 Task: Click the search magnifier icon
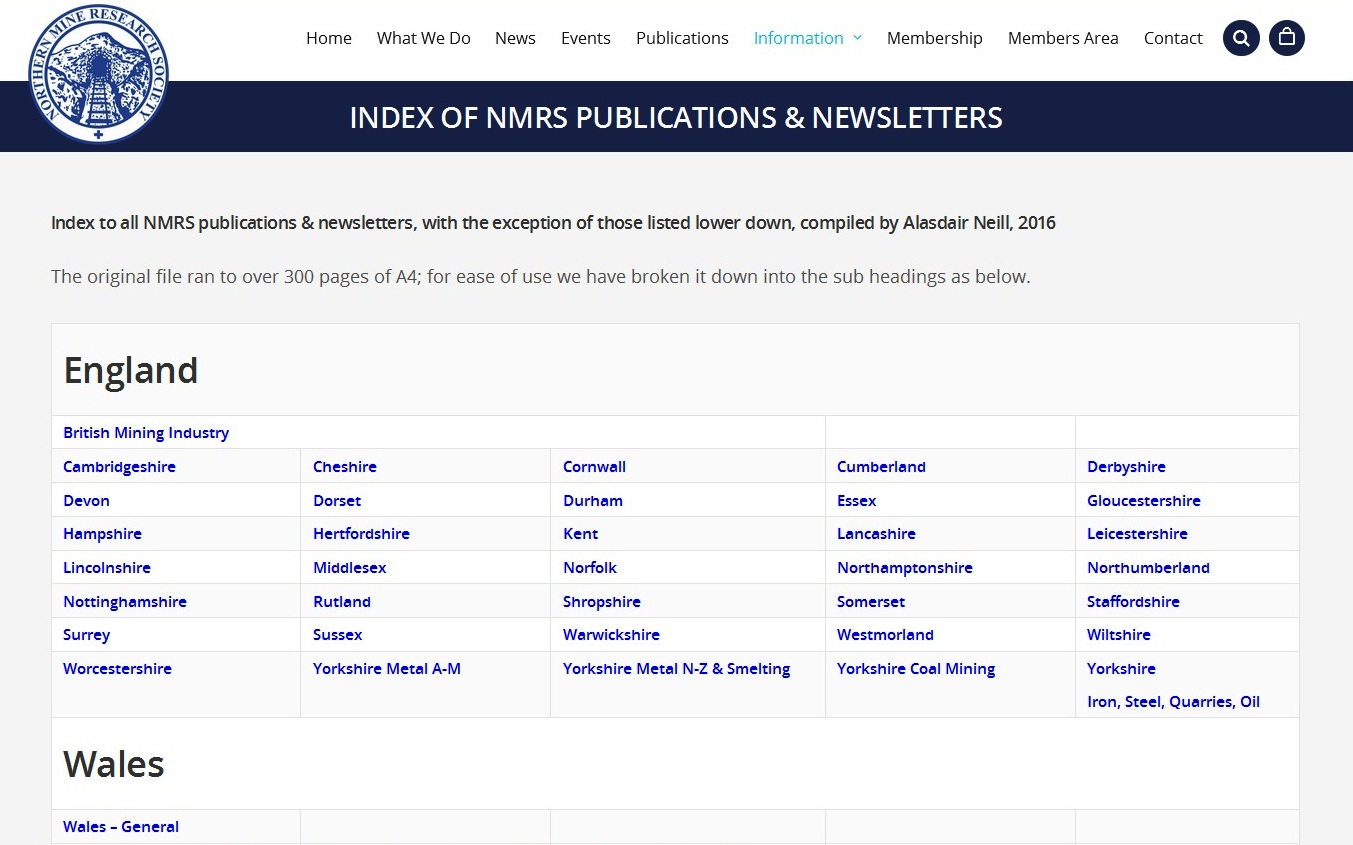click(1240, 38)
